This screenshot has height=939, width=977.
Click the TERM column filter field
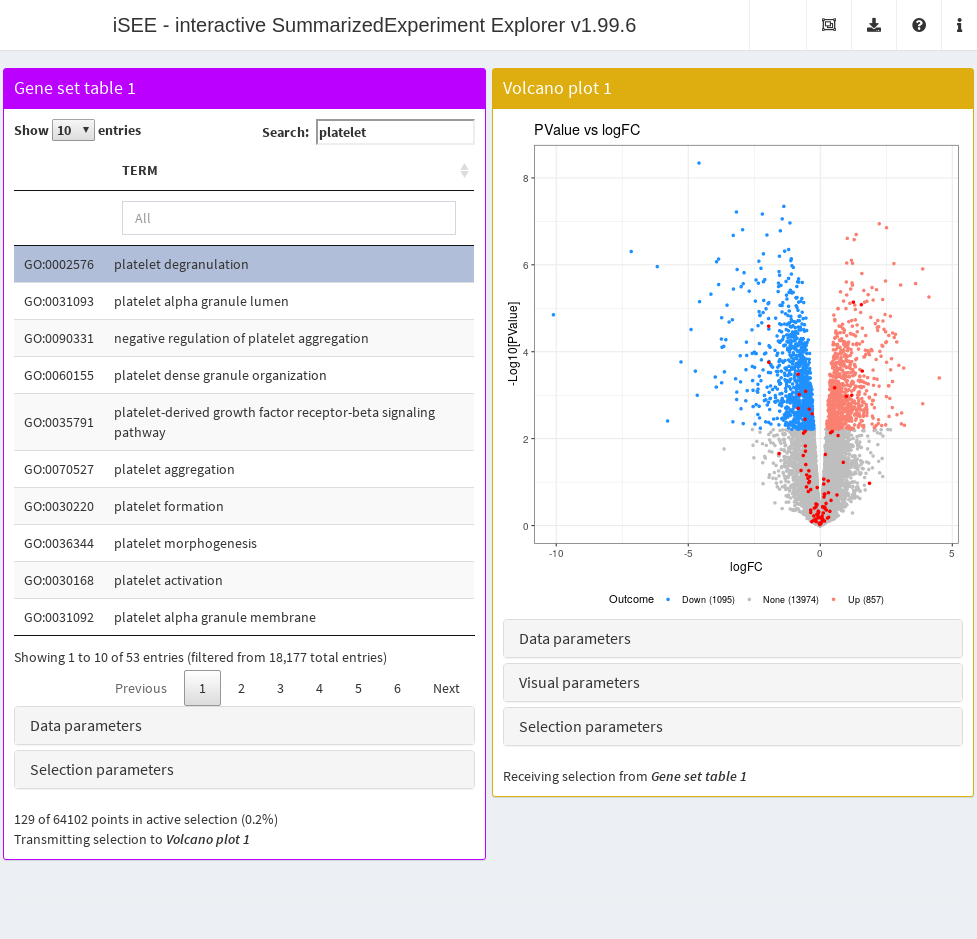click(x=288, y=218)
